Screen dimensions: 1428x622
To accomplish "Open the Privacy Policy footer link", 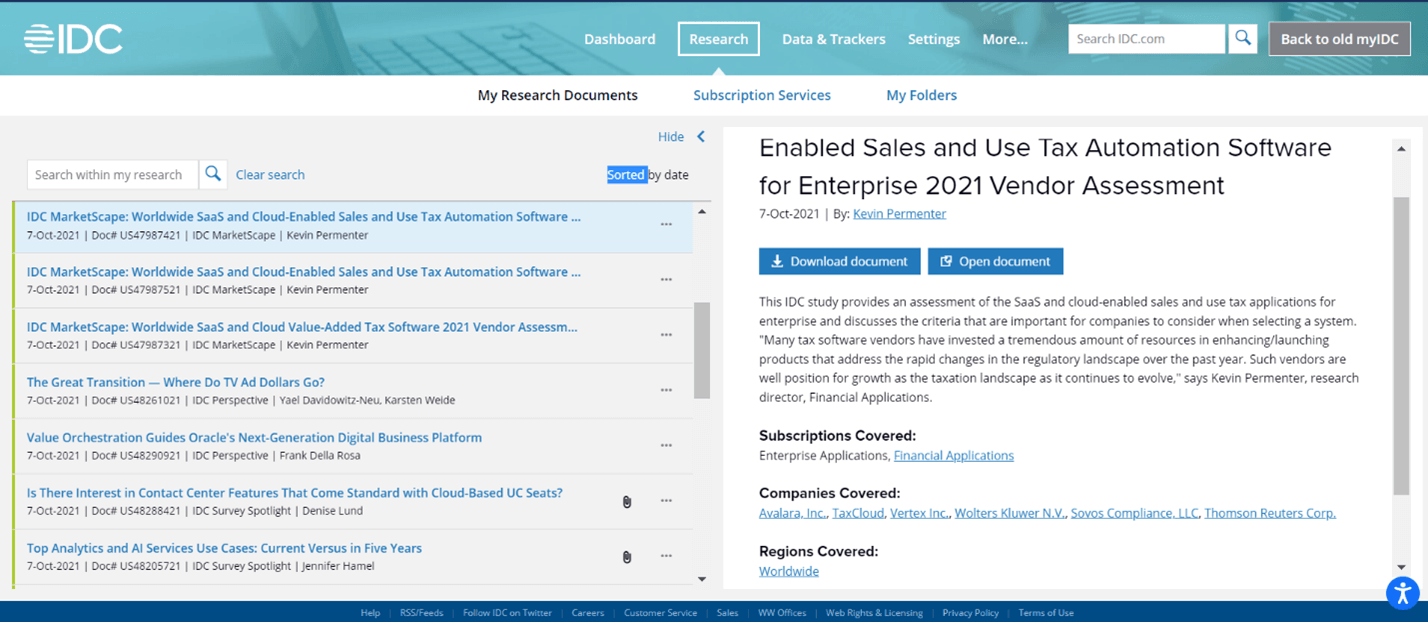I will pyautogui.click(x=970, y=613).
